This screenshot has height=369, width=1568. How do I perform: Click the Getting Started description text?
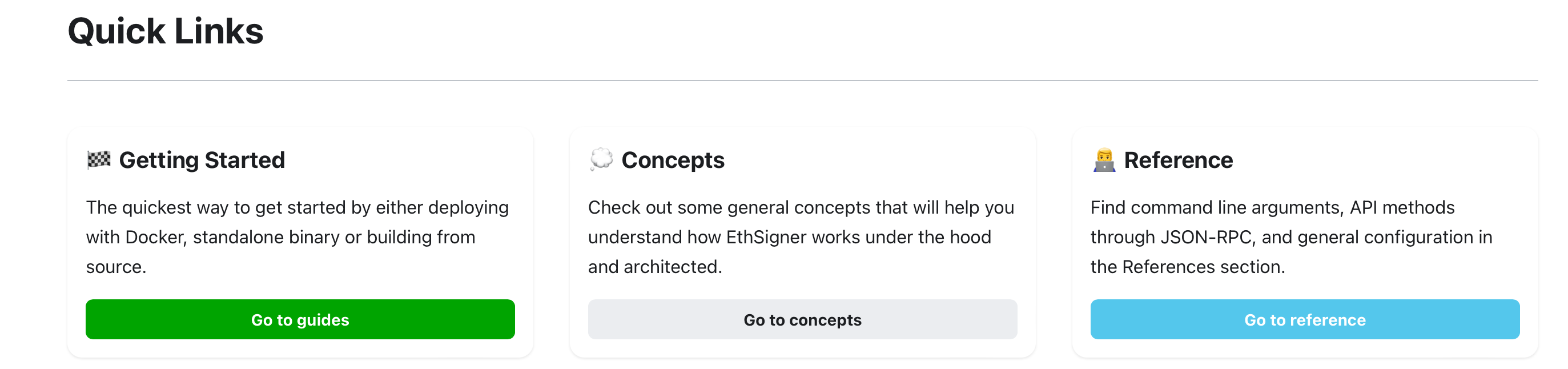(297, 236)
